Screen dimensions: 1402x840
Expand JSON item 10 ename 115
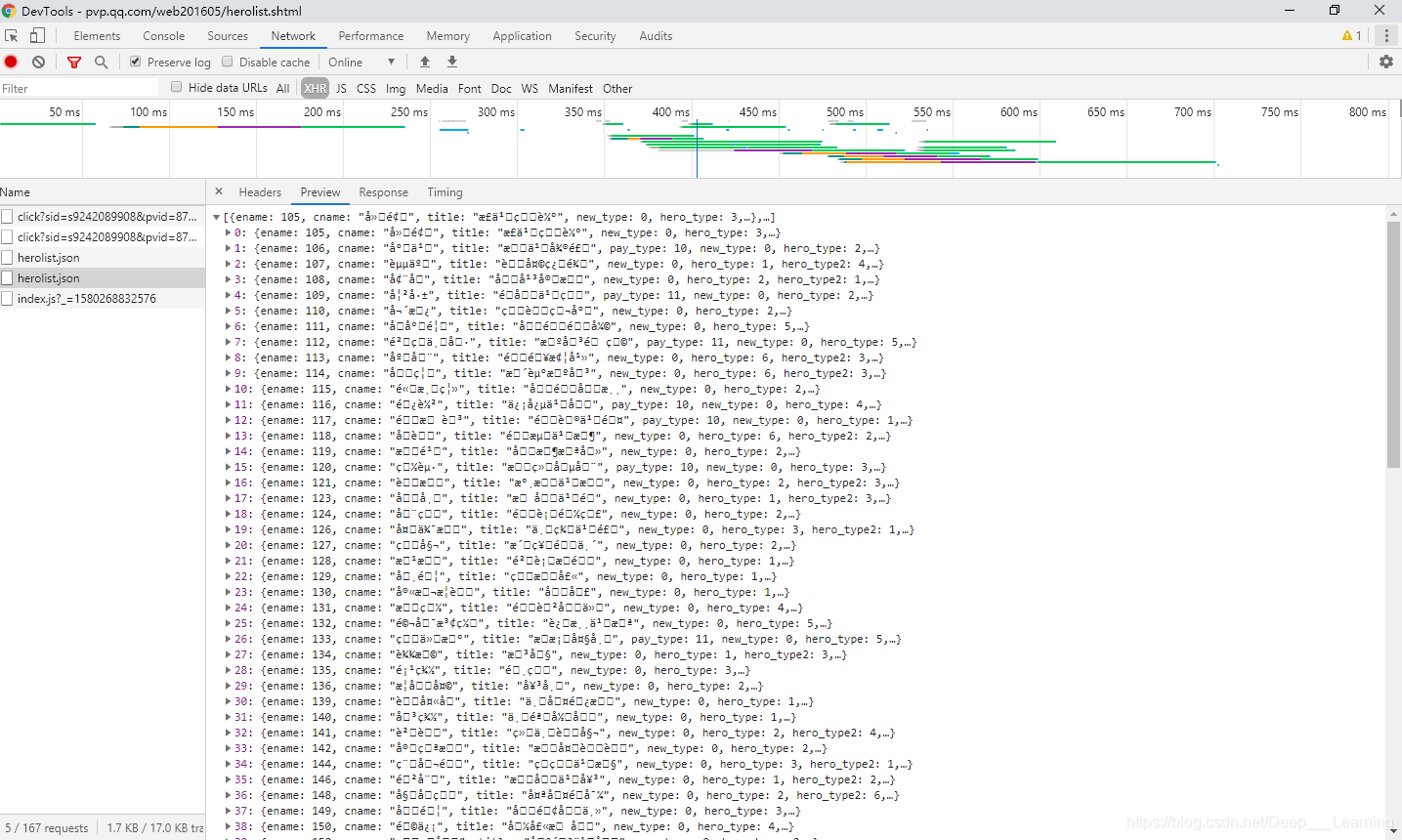point(229,389)
